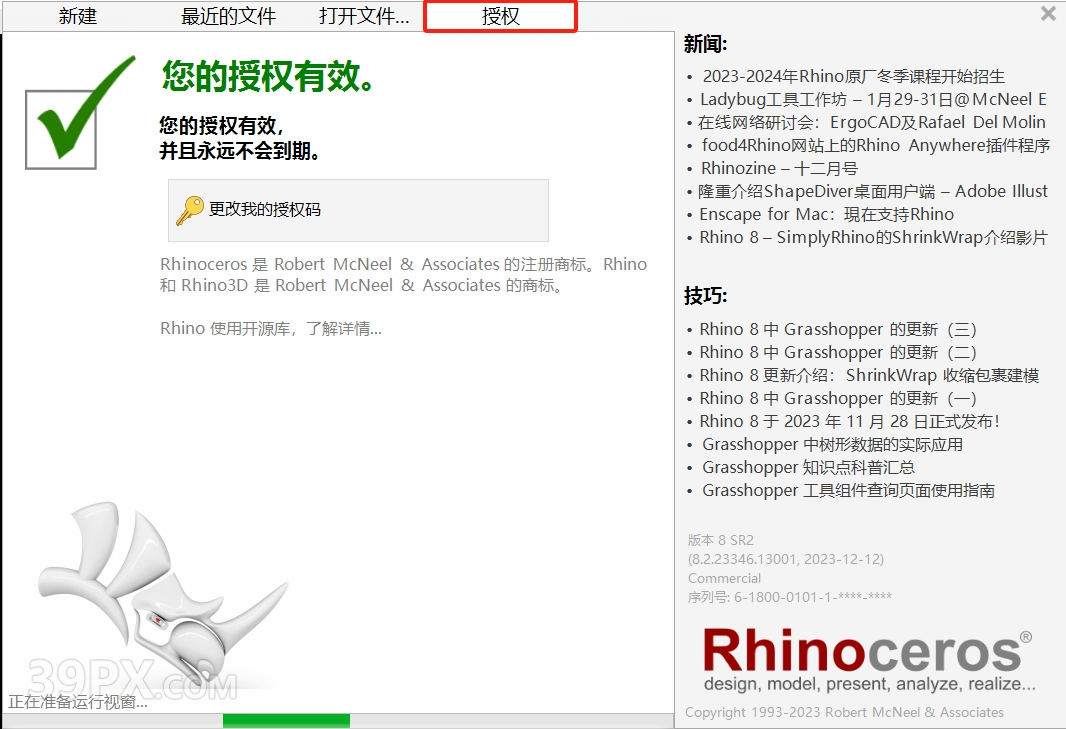
Task: Click the white rhino mascot image
Action: pyautogui.click(x=162, y=594)
